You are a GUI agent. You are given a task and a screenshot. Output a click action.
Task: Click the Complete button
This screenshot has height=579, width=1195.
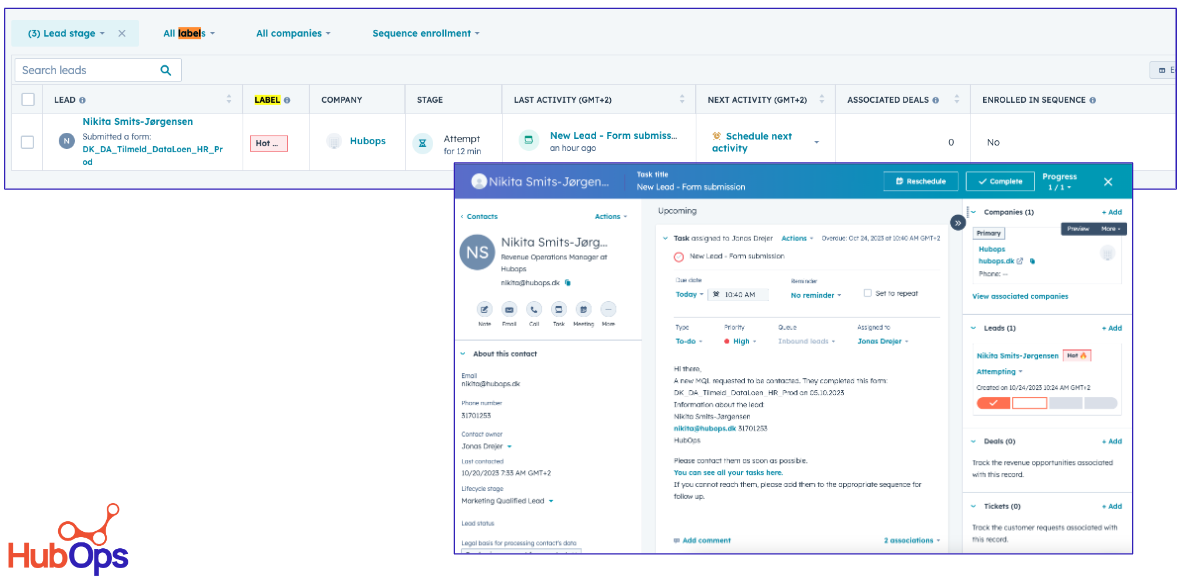[x=1000, y=181]
